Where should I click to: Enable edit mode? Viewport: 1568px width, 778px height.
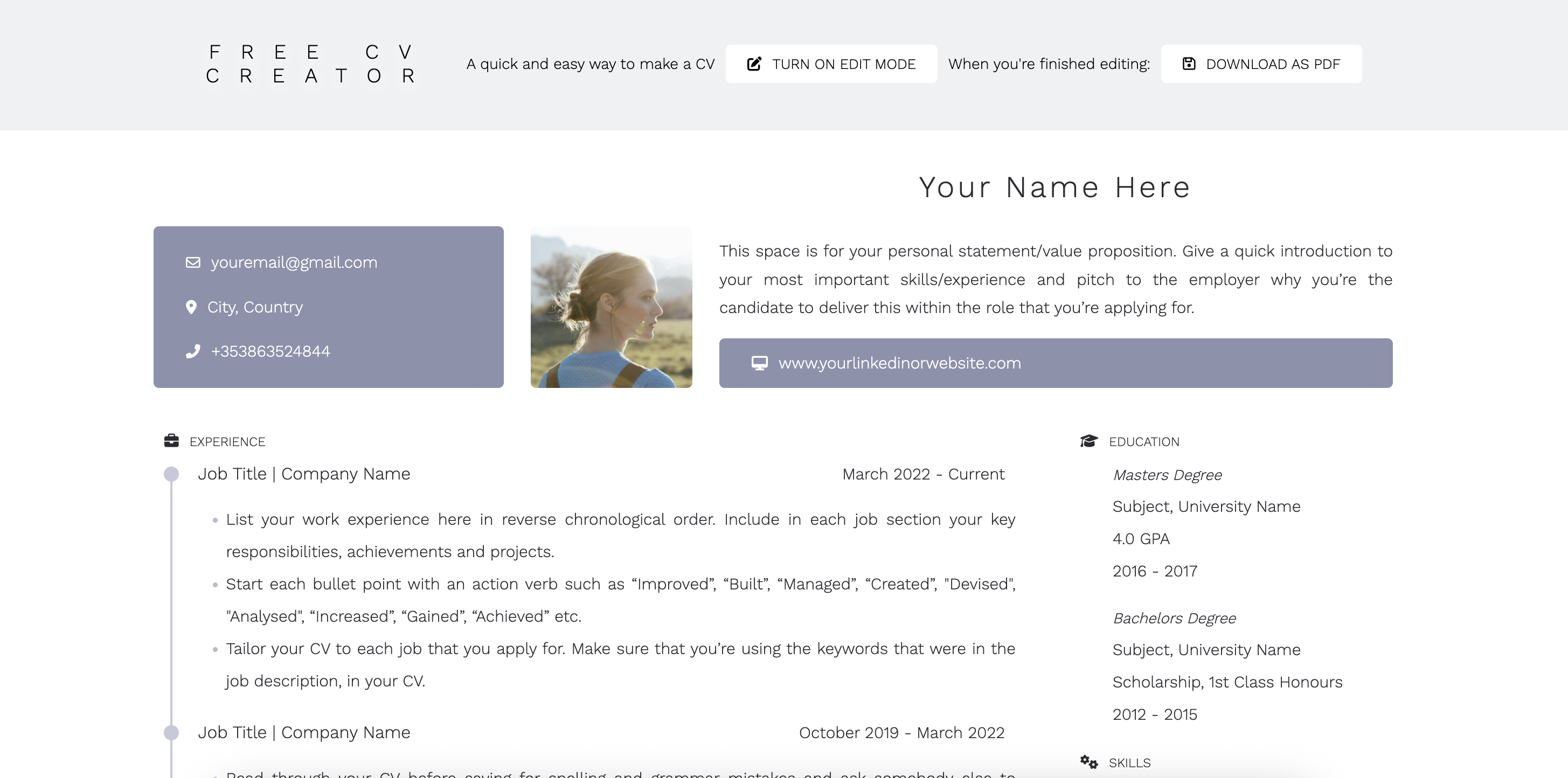coord(831,64)
